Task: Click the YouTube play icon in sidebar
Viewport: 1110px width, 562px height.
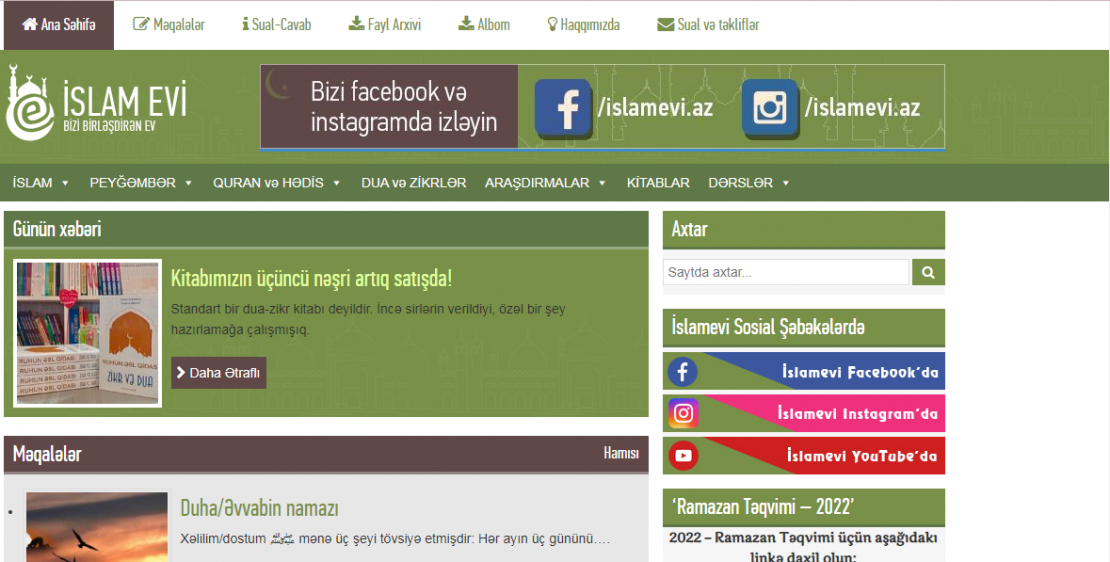Action: tap(683, 456)
